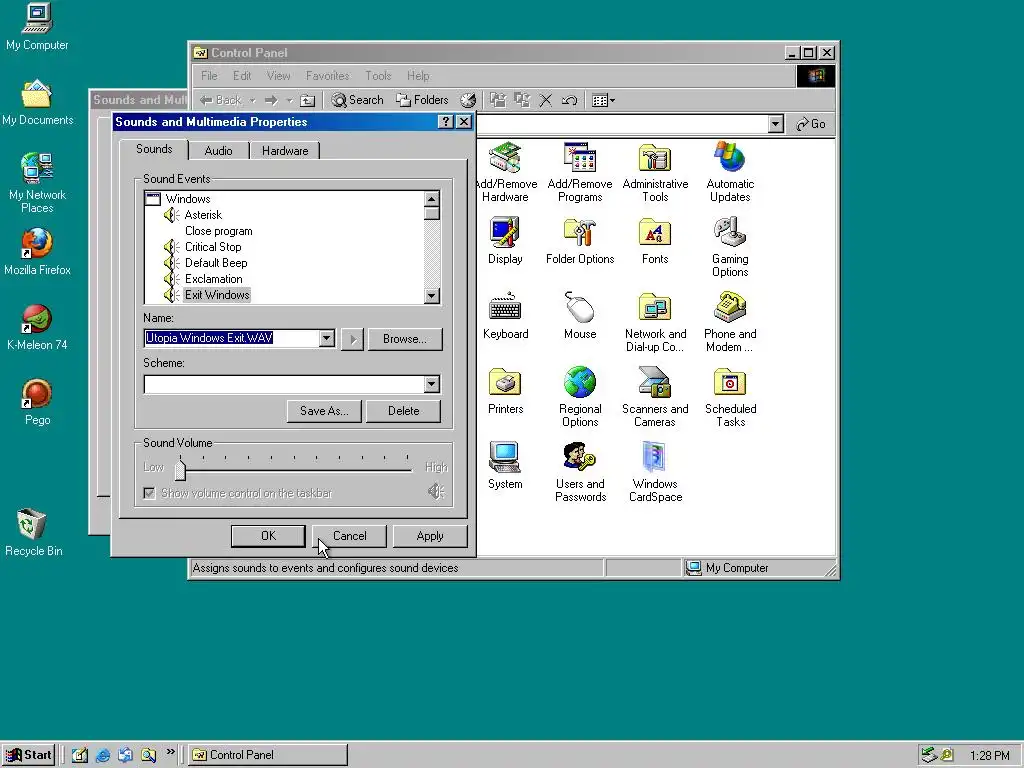Click the Delete X toolbar icon
Screen dimensions: 1024x768
[x=546, y=100]
